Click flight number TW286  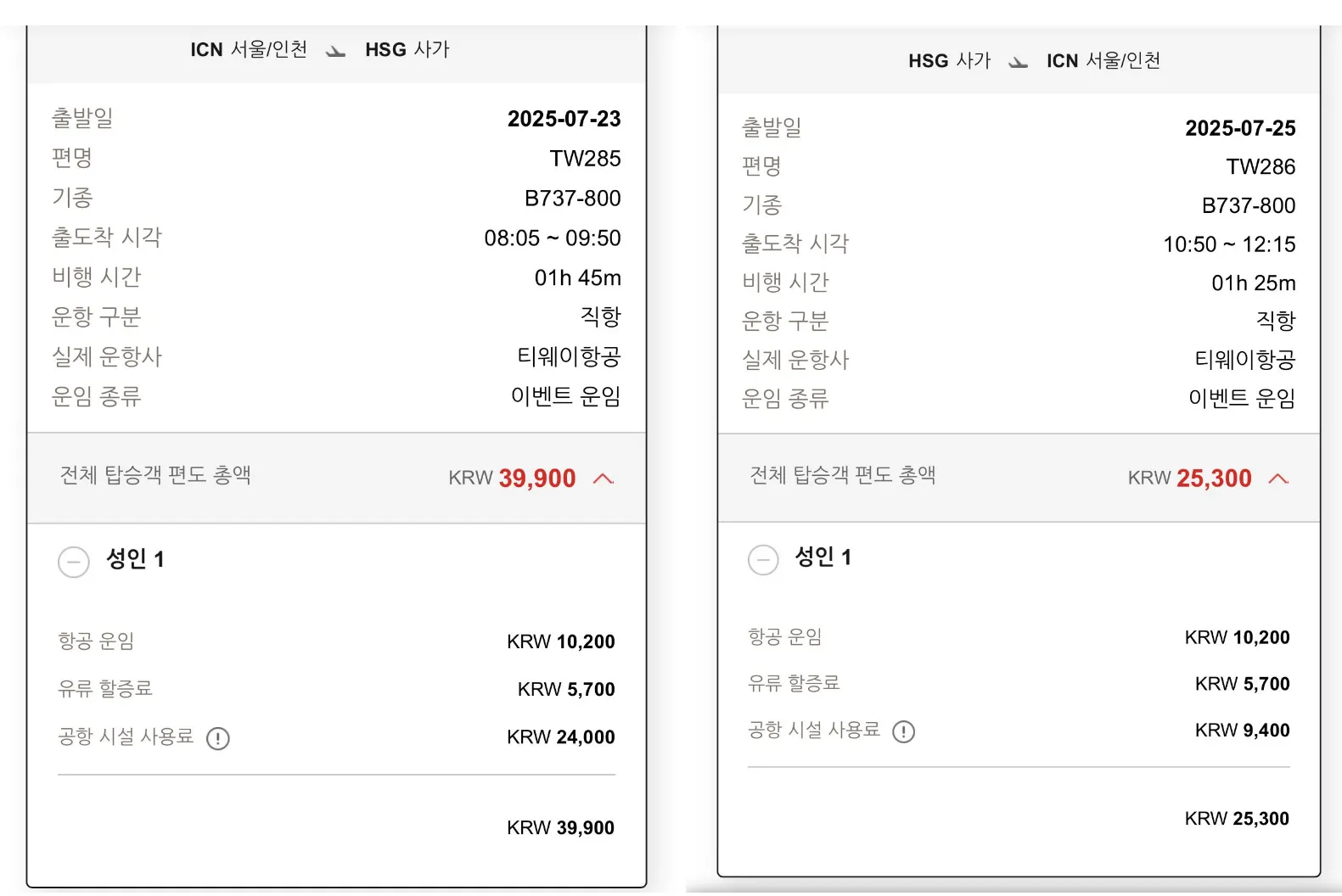[1260, 167]
